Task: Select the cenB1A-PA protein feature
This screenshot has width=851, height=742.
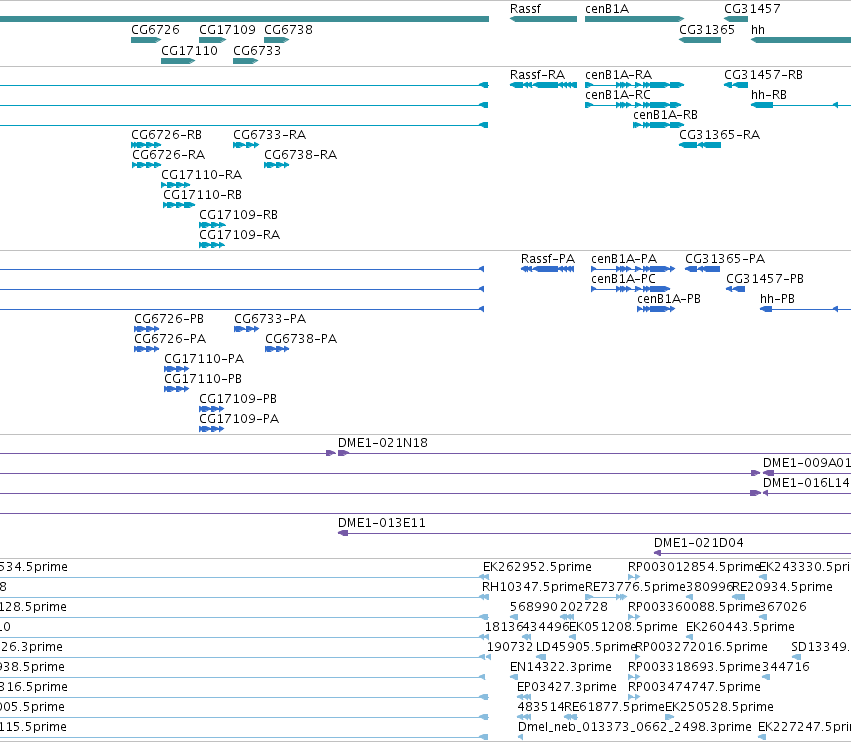Action: point(633,269)
